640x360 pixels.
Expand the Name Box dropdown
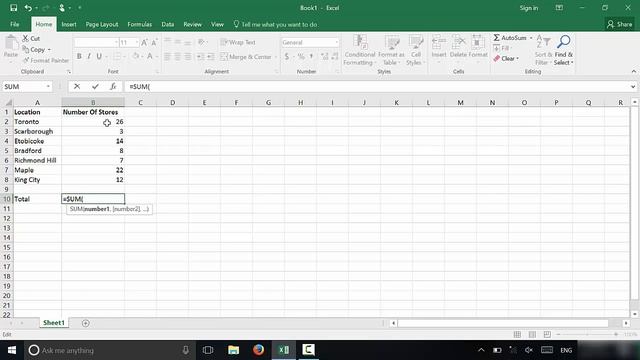click(x=48, y=87)
